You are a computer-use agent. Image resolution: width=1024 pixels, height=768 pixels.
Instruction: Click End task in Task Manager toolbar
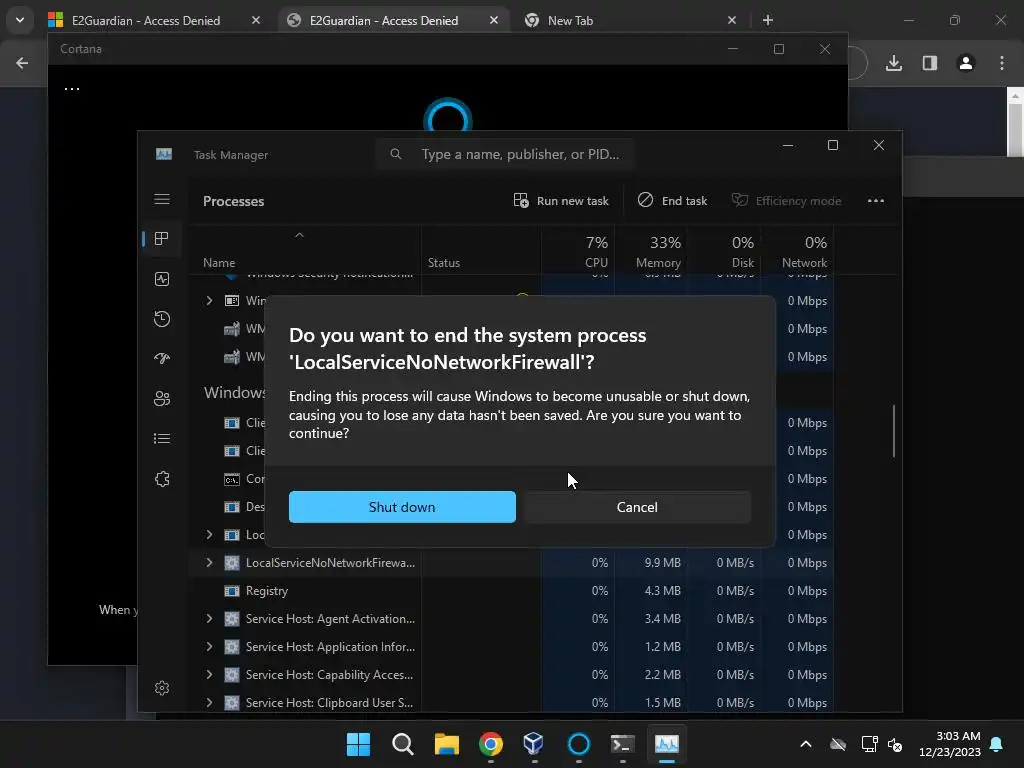pos(672,200)
